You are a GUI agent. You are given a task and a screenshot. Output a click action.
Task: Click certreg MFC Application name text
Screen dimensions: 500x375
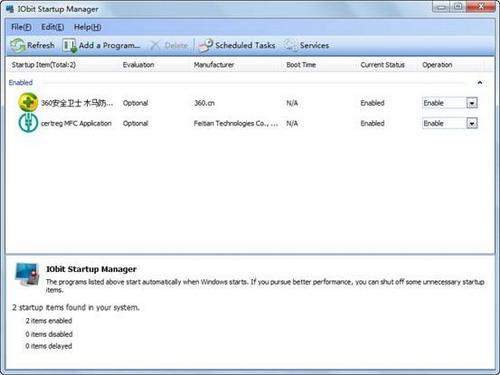[x=76, y=124]
